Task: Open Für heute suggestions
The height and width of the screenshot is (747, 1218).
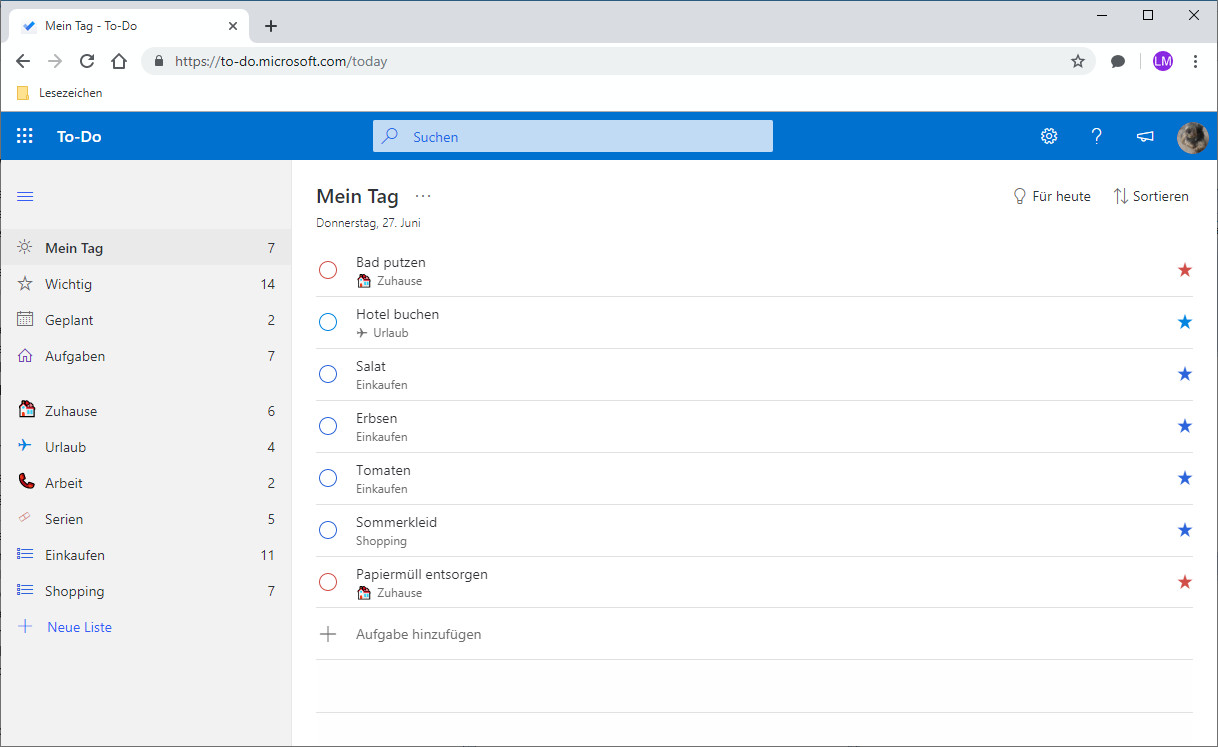Action: pos(1051,196)
